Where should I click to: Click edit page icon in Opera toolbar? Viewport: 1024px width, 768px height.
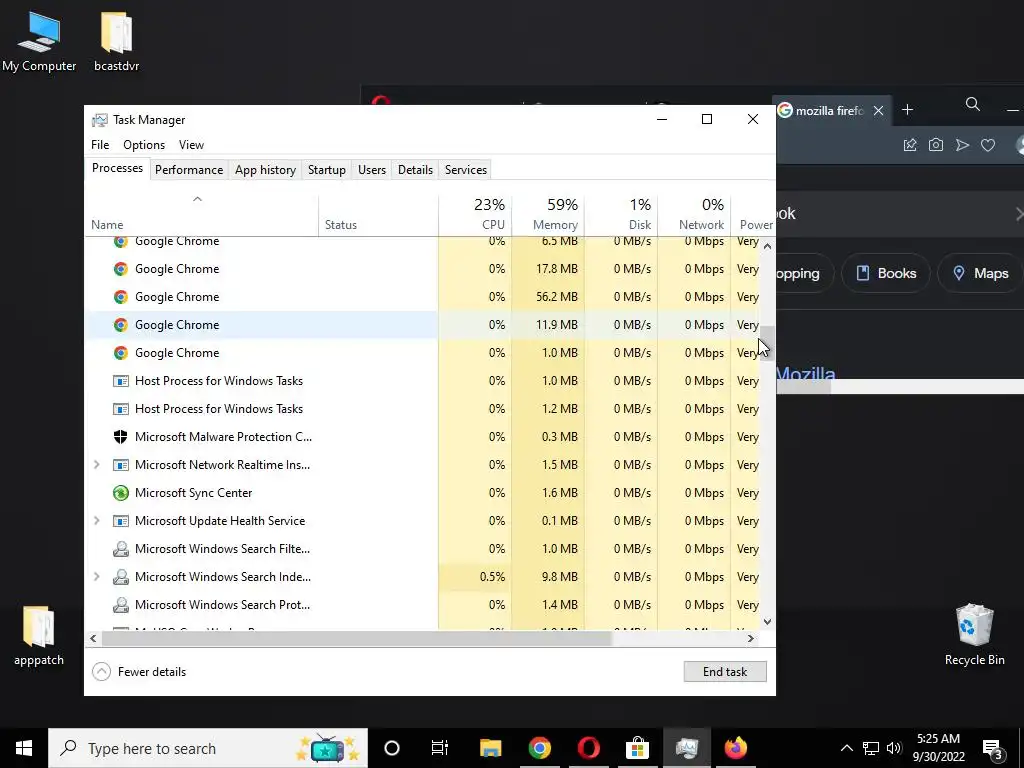910,145
